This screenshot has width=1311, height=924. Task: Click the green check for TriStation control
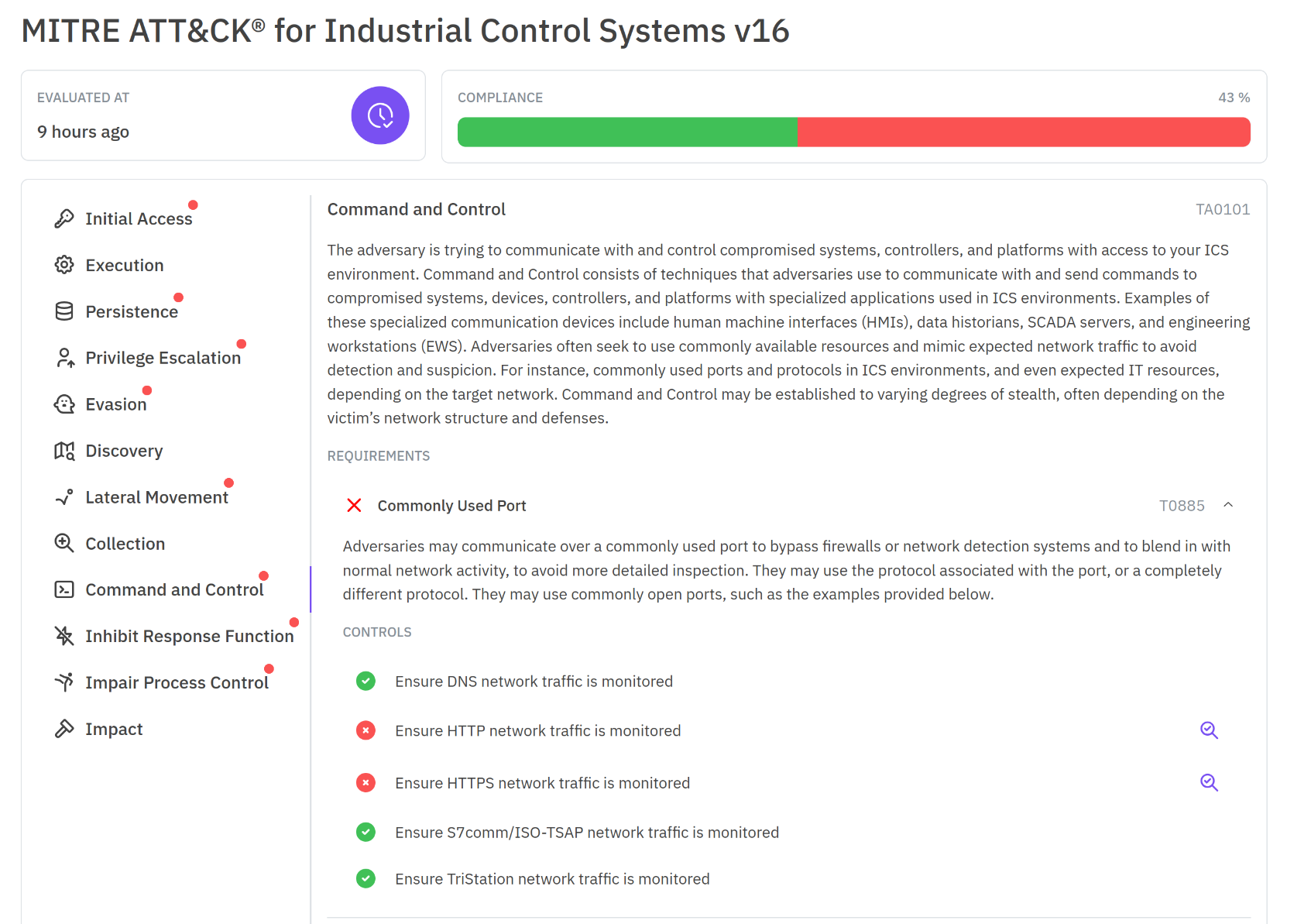(366, 879)
